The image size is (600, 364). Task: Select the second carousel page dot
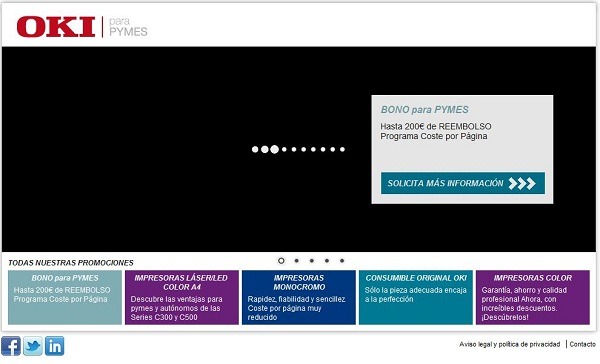pyautogui.click(x=297, y=261)
